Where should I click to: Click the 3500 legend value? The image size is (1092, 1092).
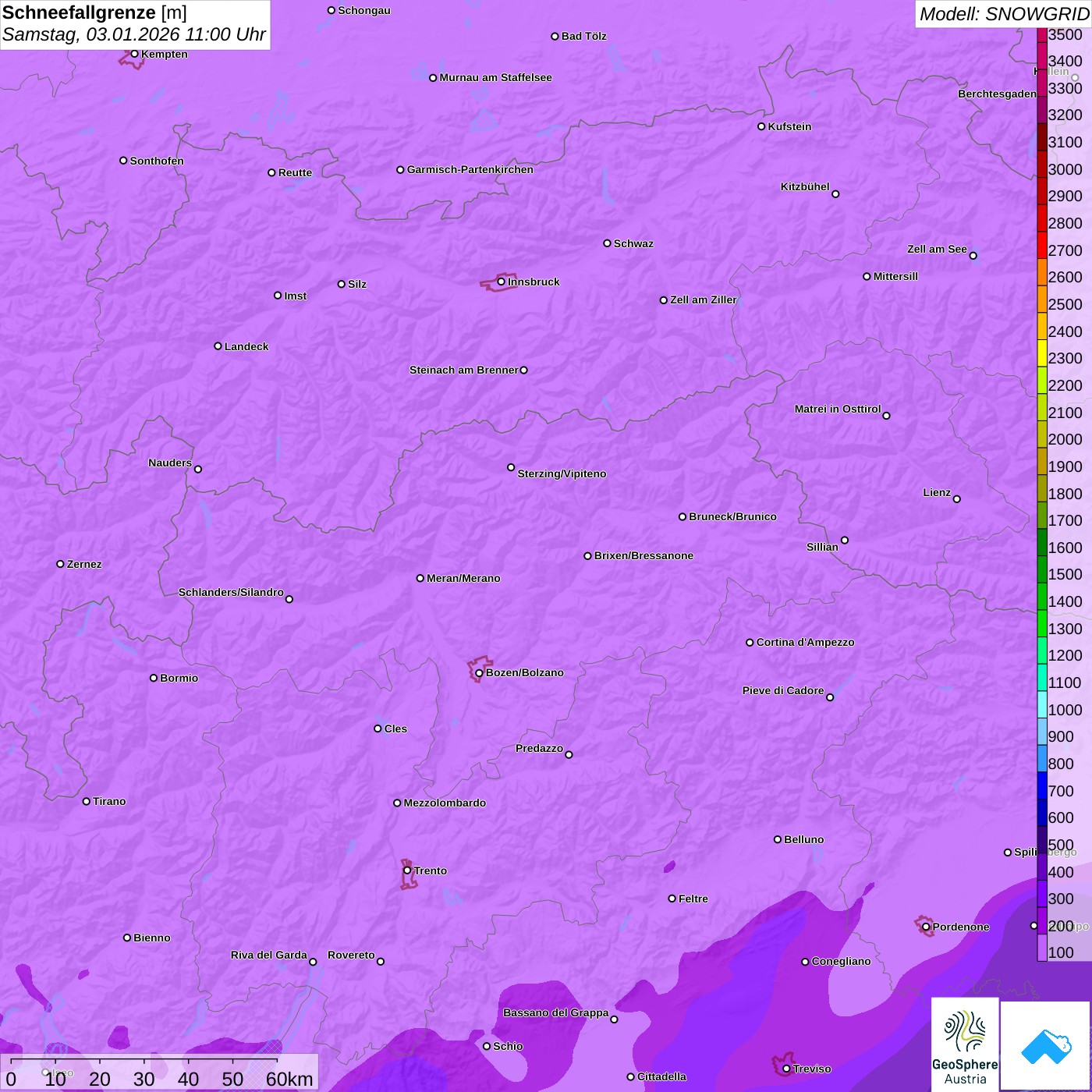point(1065,34)
